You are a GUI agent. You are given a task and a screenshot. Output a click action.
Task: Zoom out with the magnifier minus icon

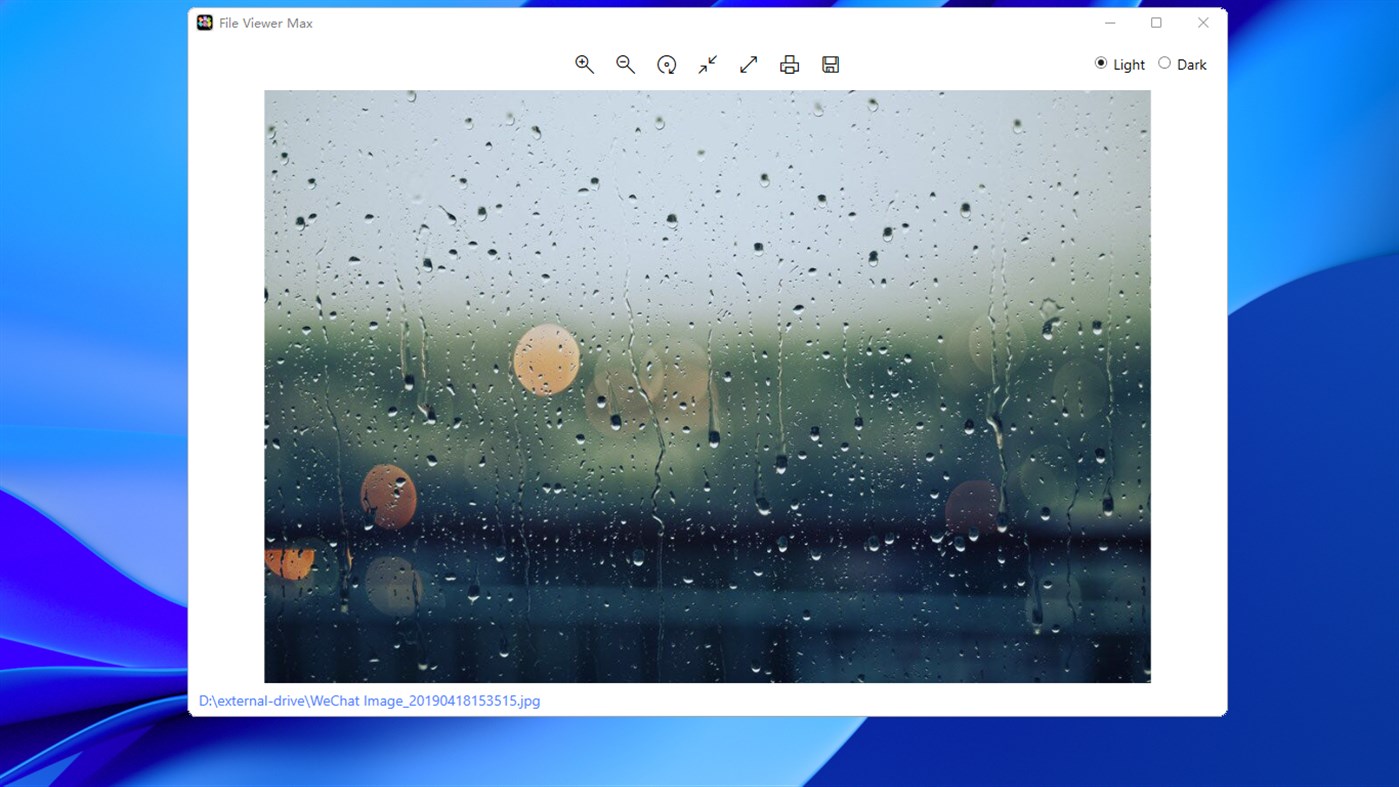pyautogui.click(x=625, y=64)
